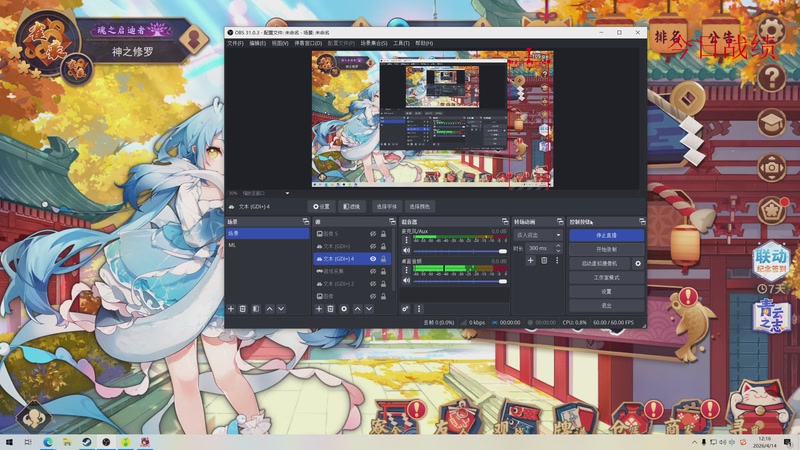Move the scene up with the arrow
This screenshot has width=800, height=450.
[x=269, y=309]
